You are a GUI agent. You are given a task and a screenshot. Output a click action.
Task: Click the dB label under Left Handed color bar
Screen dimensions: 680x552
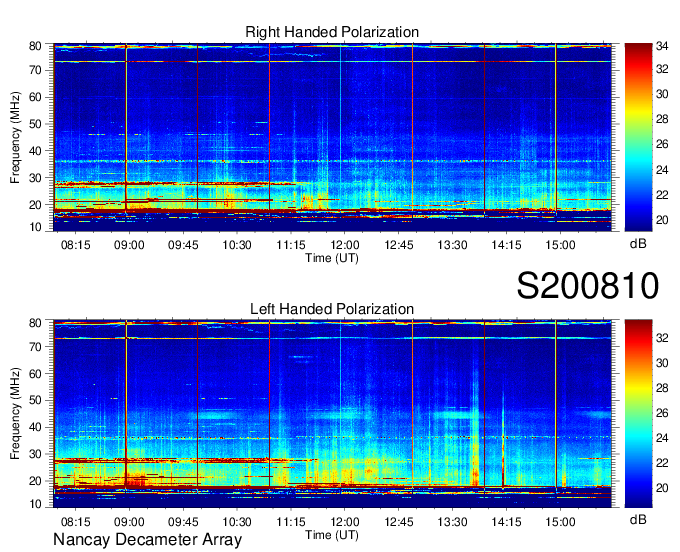638,519
